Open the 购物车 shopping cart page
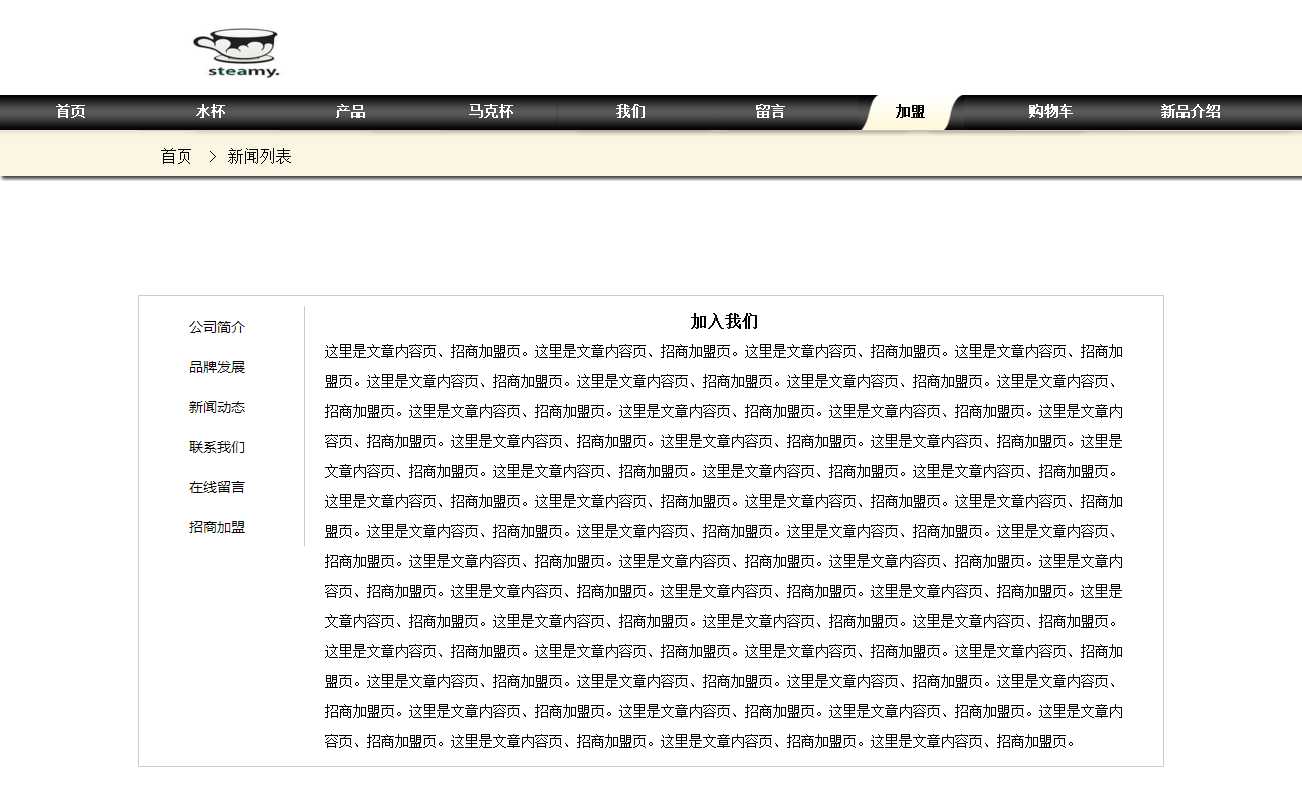Screen dimensions: 1302x787 tap(1050, 112)
